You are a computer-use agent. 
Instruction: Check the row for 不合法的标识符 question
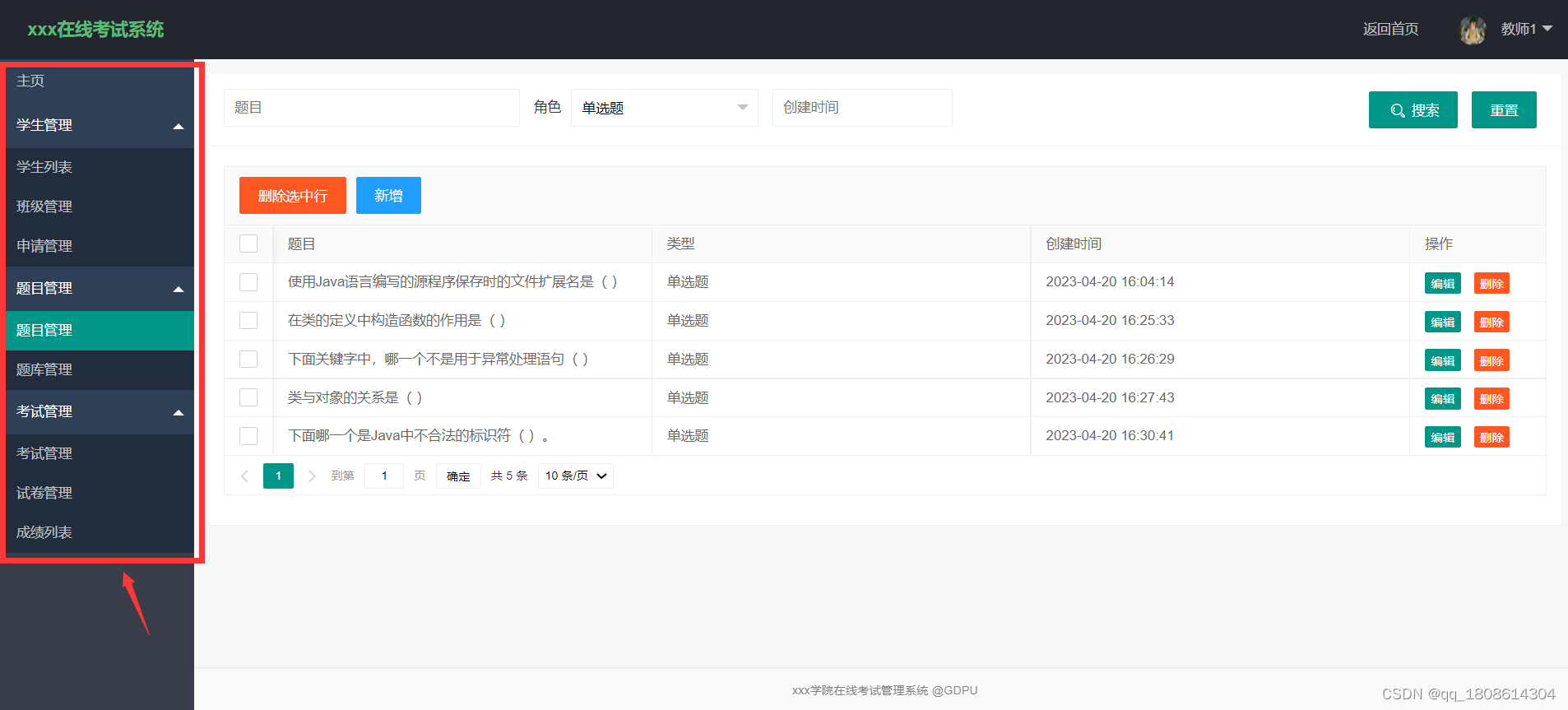[248, 436]
